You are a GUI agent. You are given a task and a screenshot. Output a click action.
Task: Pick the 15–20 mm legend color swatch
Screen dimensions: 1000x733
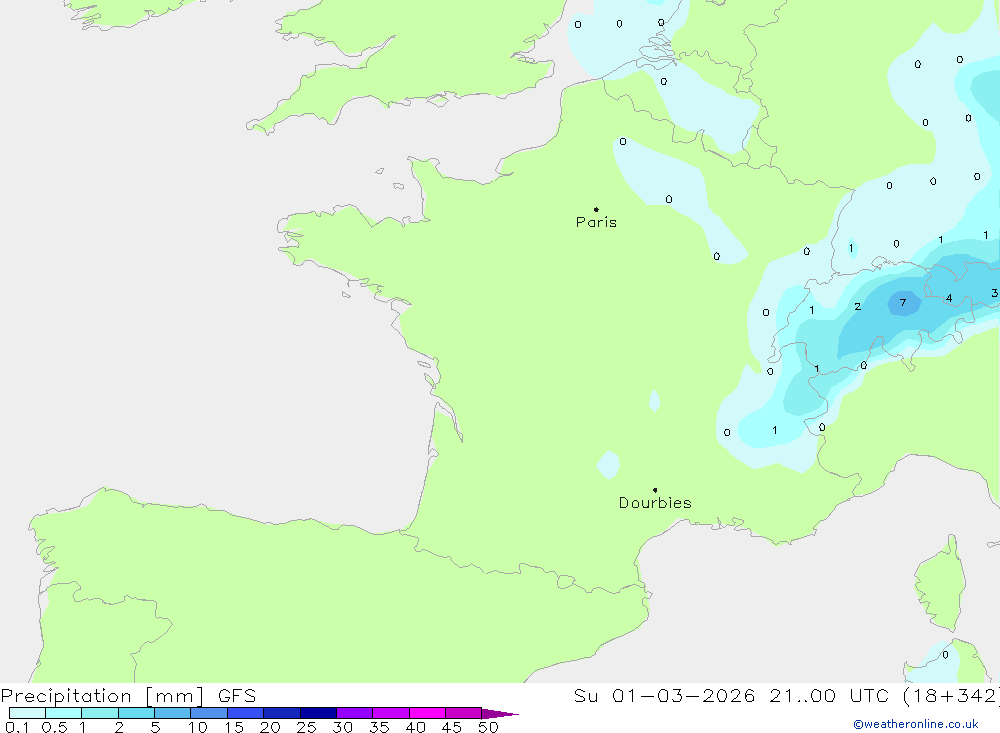pyautogui.click(x=246, y=713)
